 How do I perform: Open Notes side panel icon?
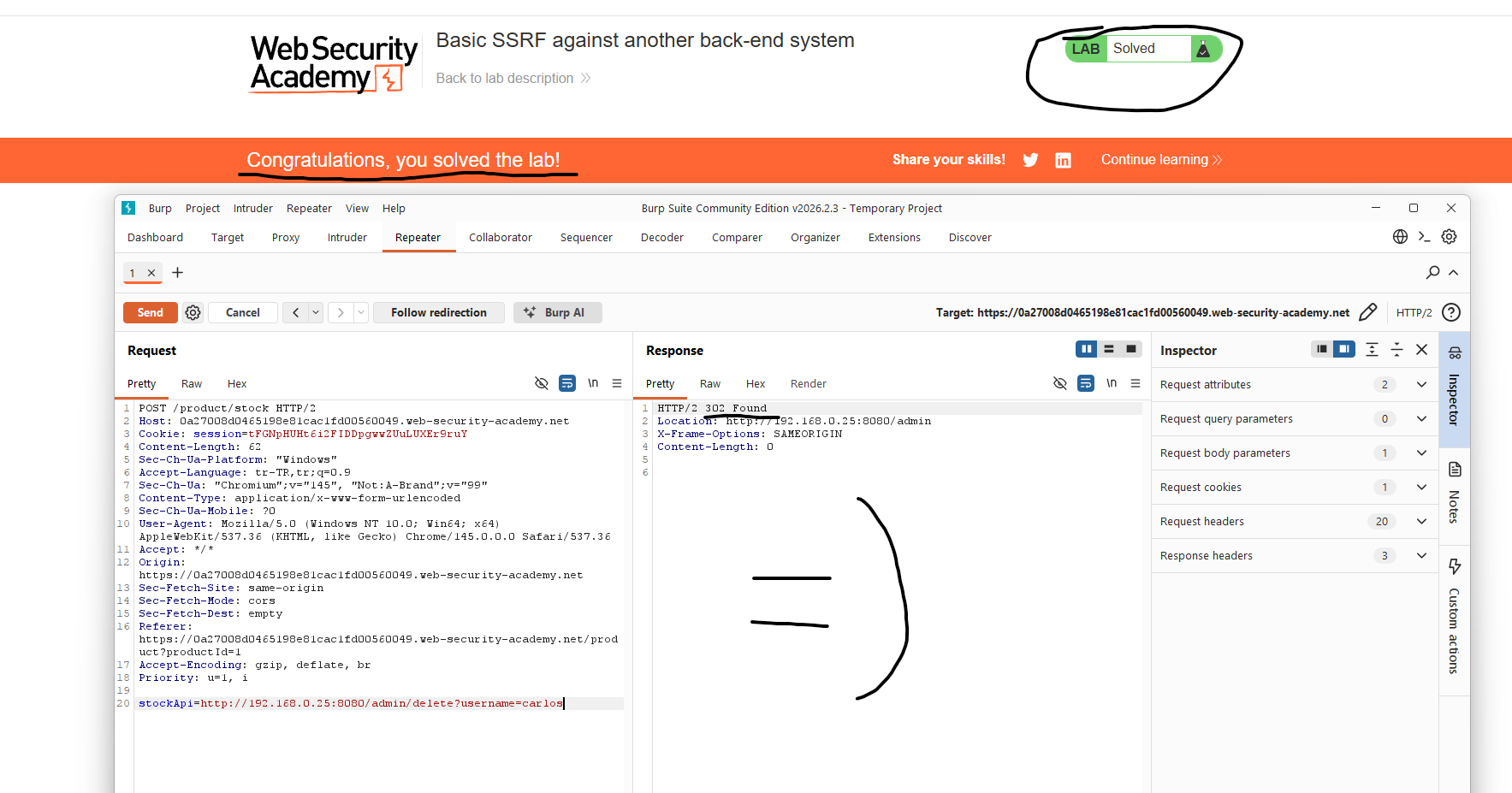[1455, 470]
